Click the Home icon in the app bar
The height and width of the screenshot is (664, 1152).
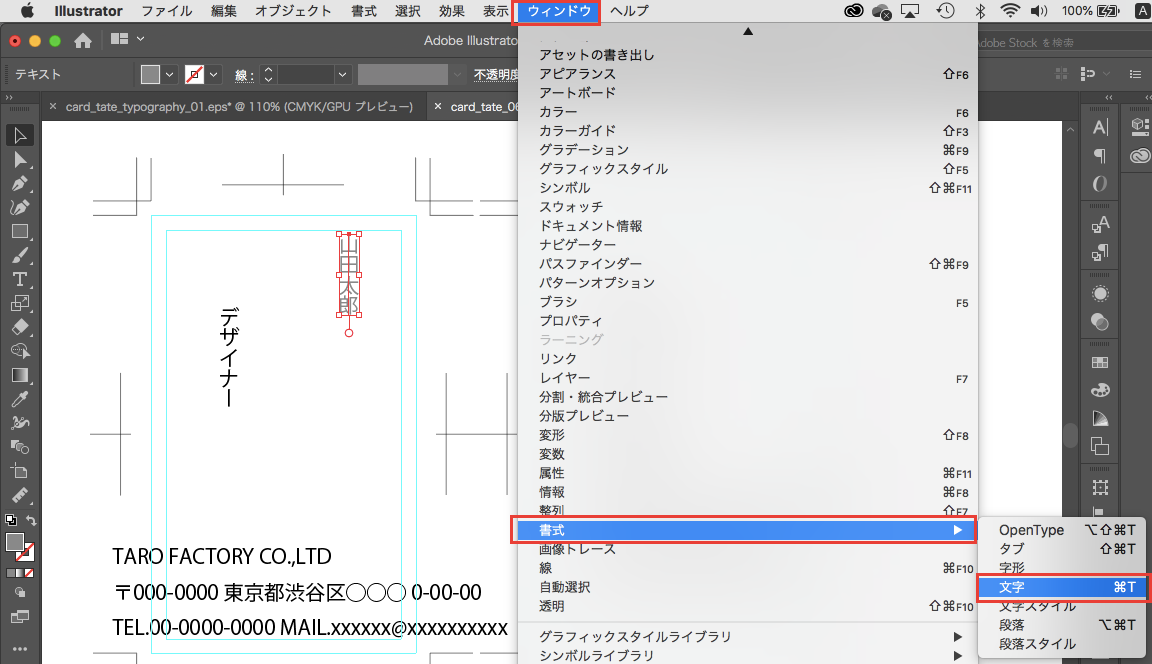pyautogui.click(x=83, y=40)
